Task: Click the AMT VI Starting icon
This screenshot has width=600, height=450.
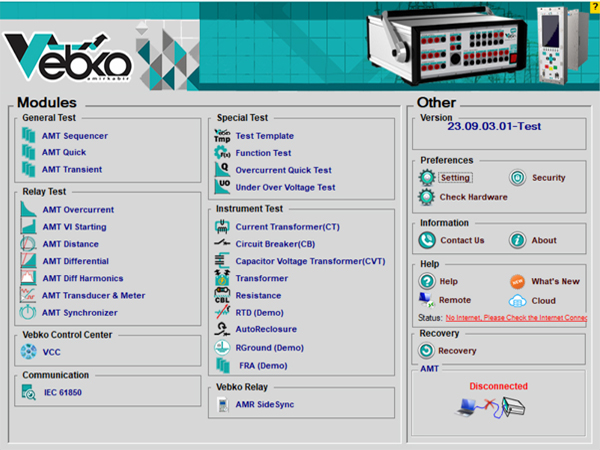Action: [x=28, y=226]
